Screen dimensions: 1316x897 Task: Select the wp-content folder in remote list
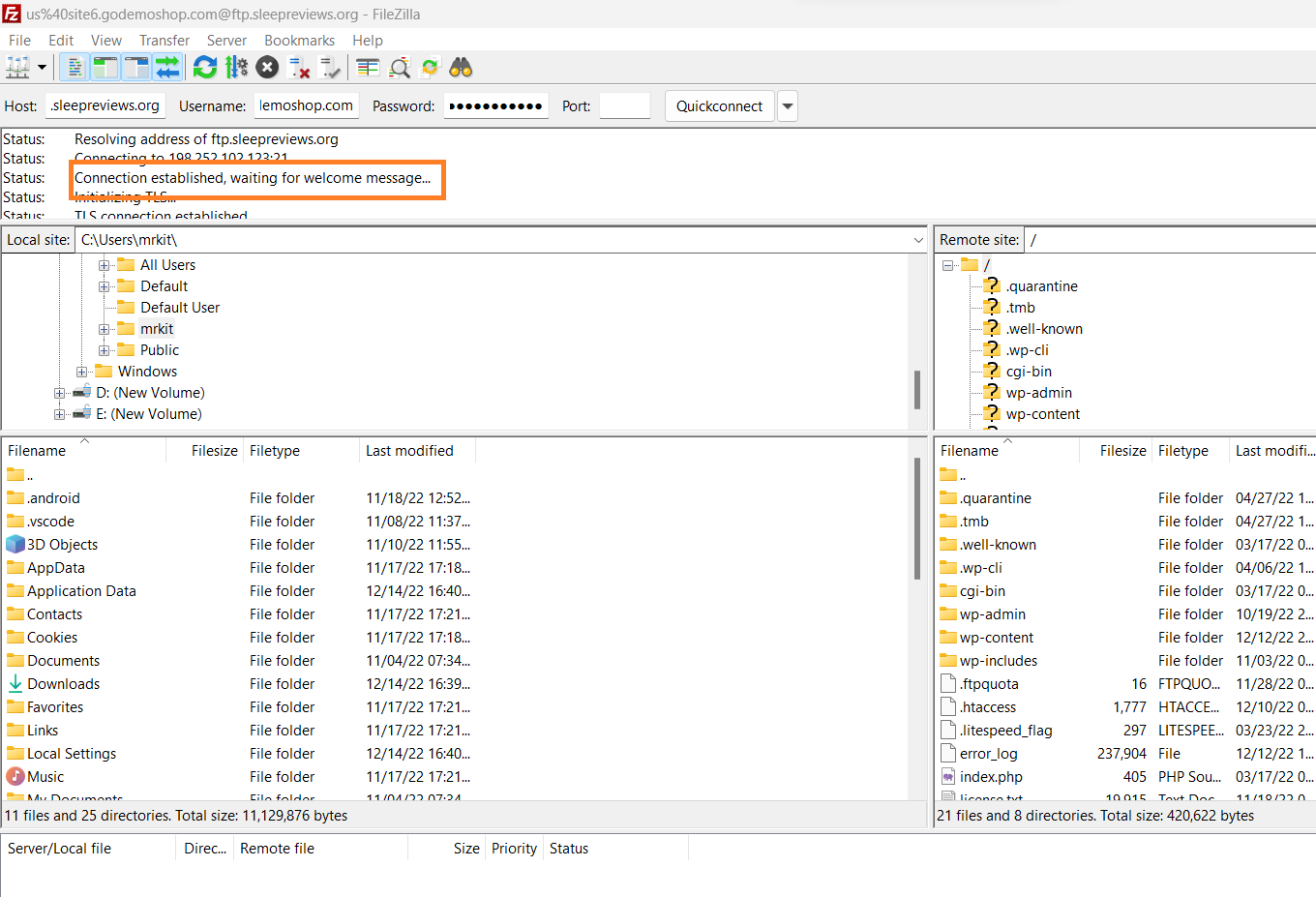coord(996,638)
